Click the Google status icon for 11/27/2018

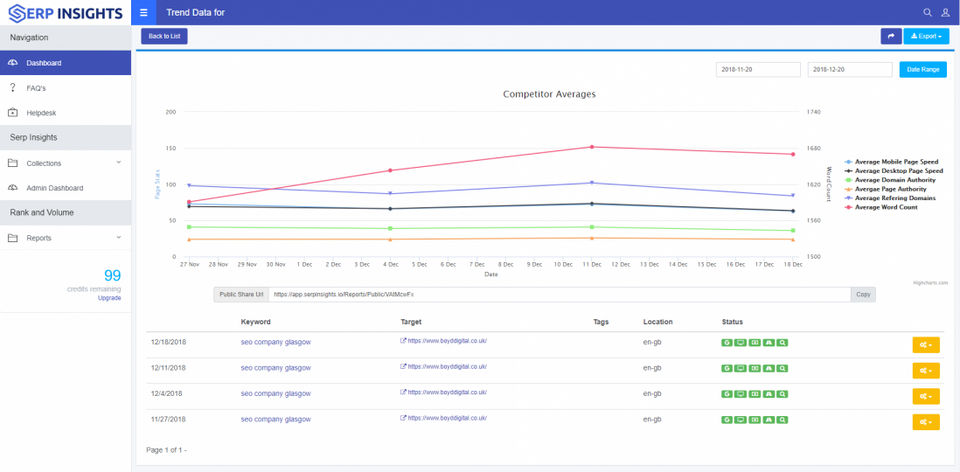point(727,419)
